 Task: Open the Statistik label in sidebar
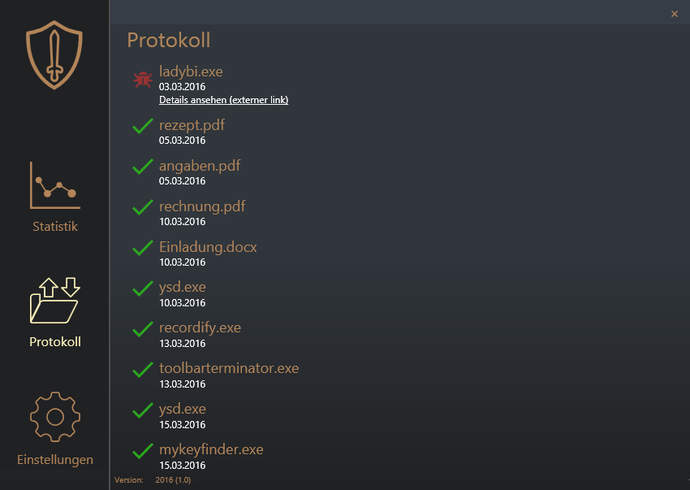[x=54, y=226]
